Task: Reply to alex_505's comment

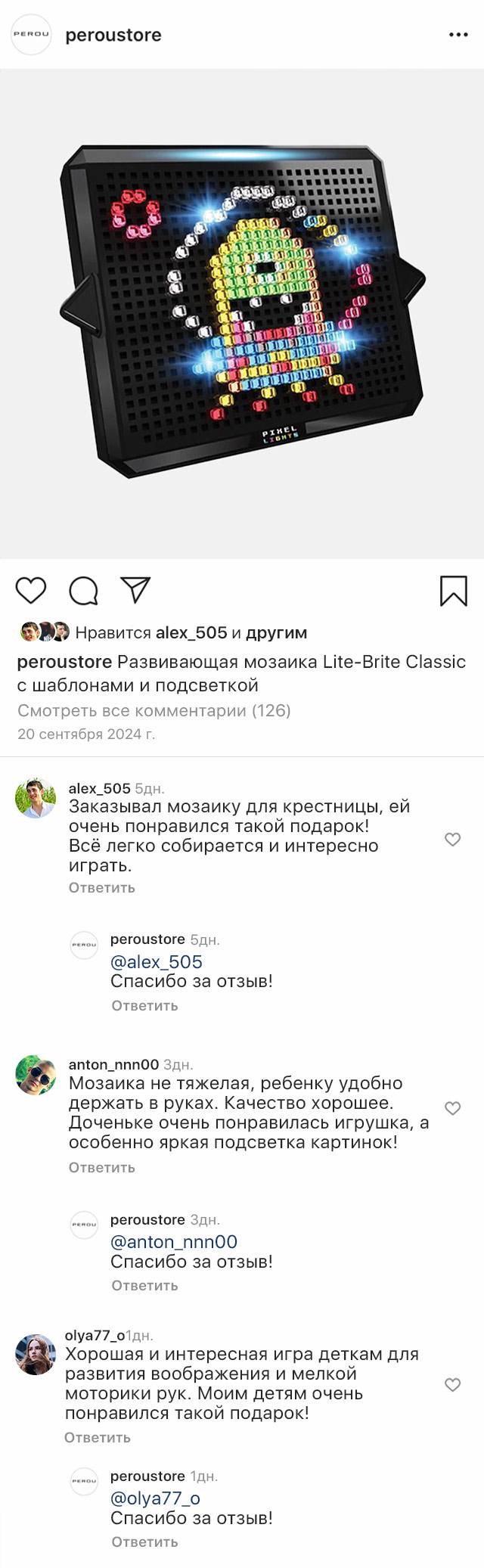Action: tap(101, 887)
